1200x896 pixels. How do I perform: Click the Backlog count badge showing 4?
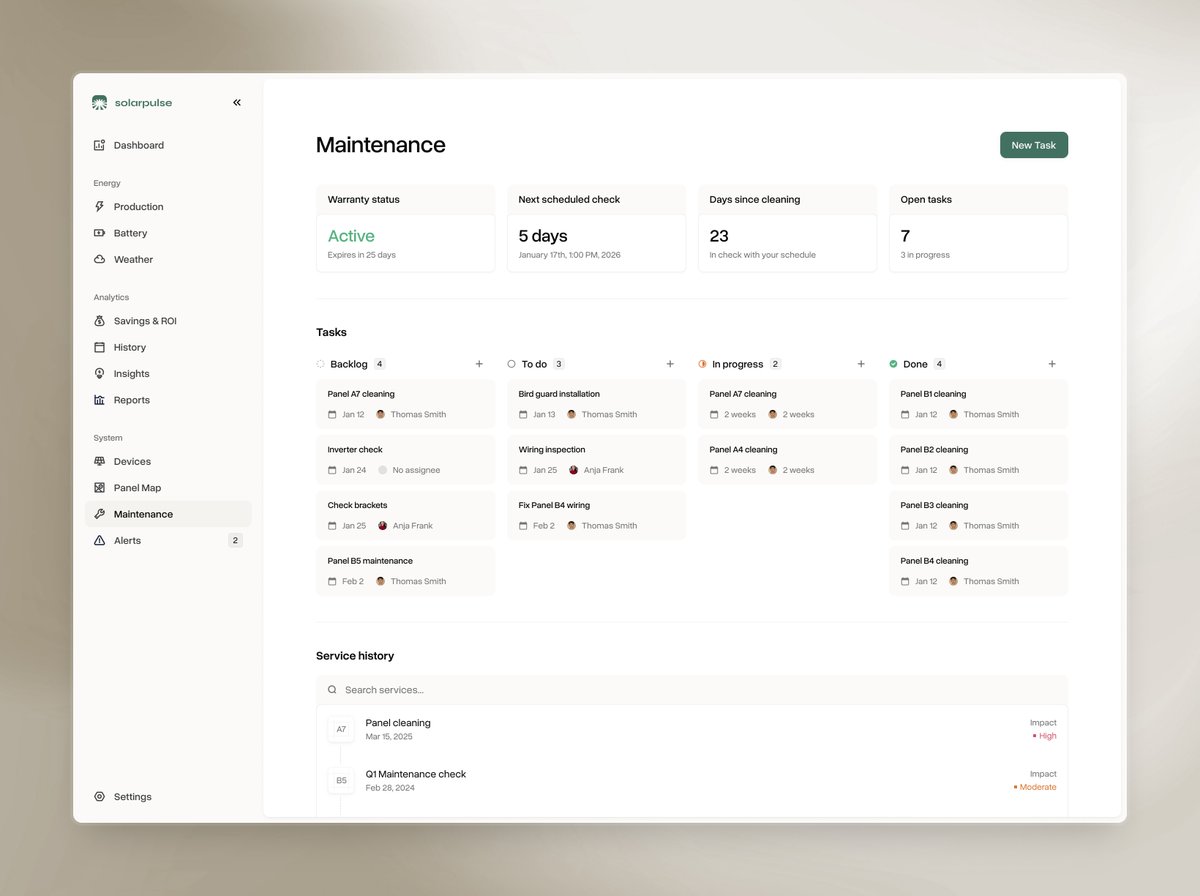(x=380, y=364)
